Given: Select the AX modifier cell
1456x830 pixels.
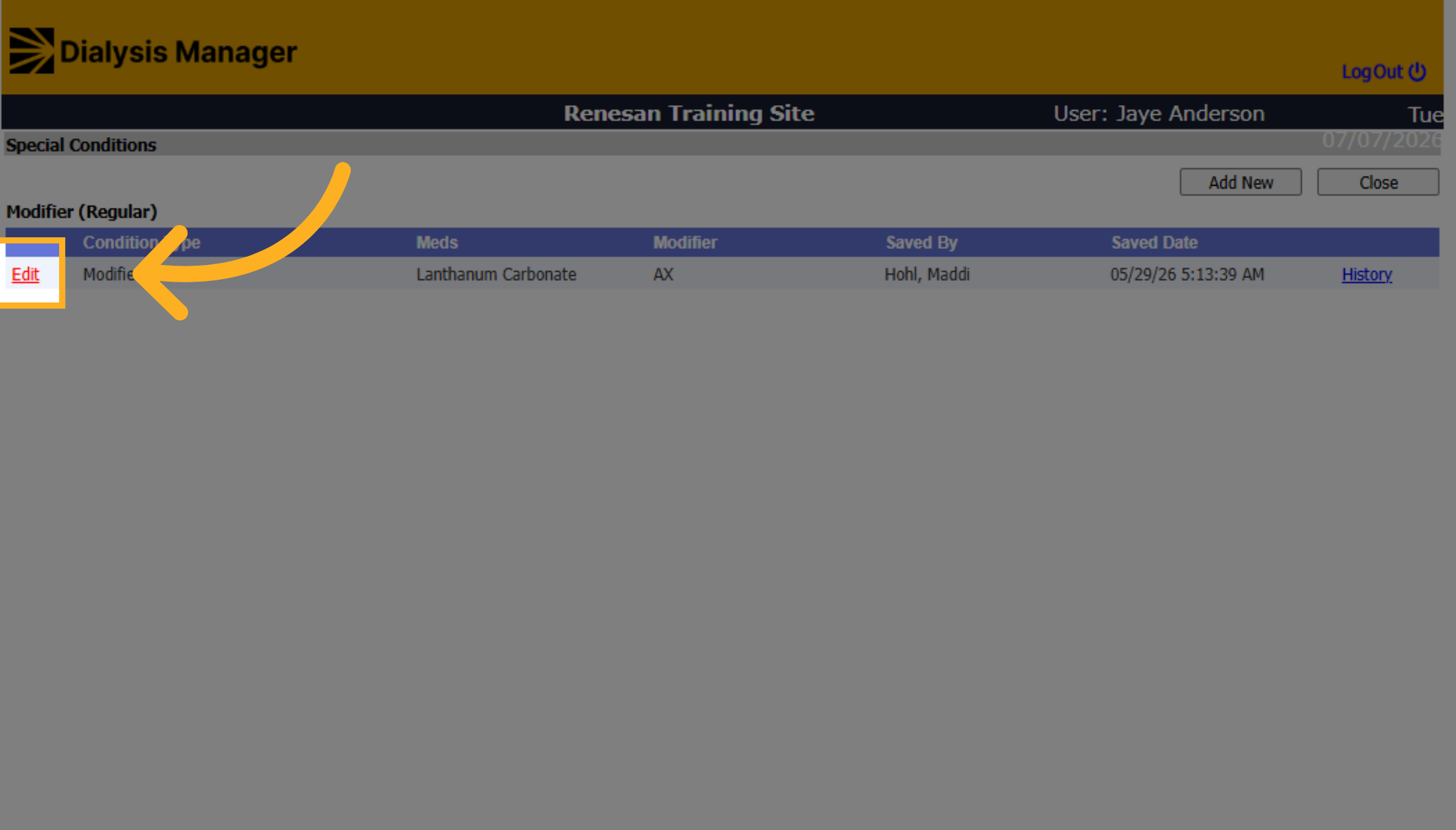Looking at the screenshot, I should (663, 274).
